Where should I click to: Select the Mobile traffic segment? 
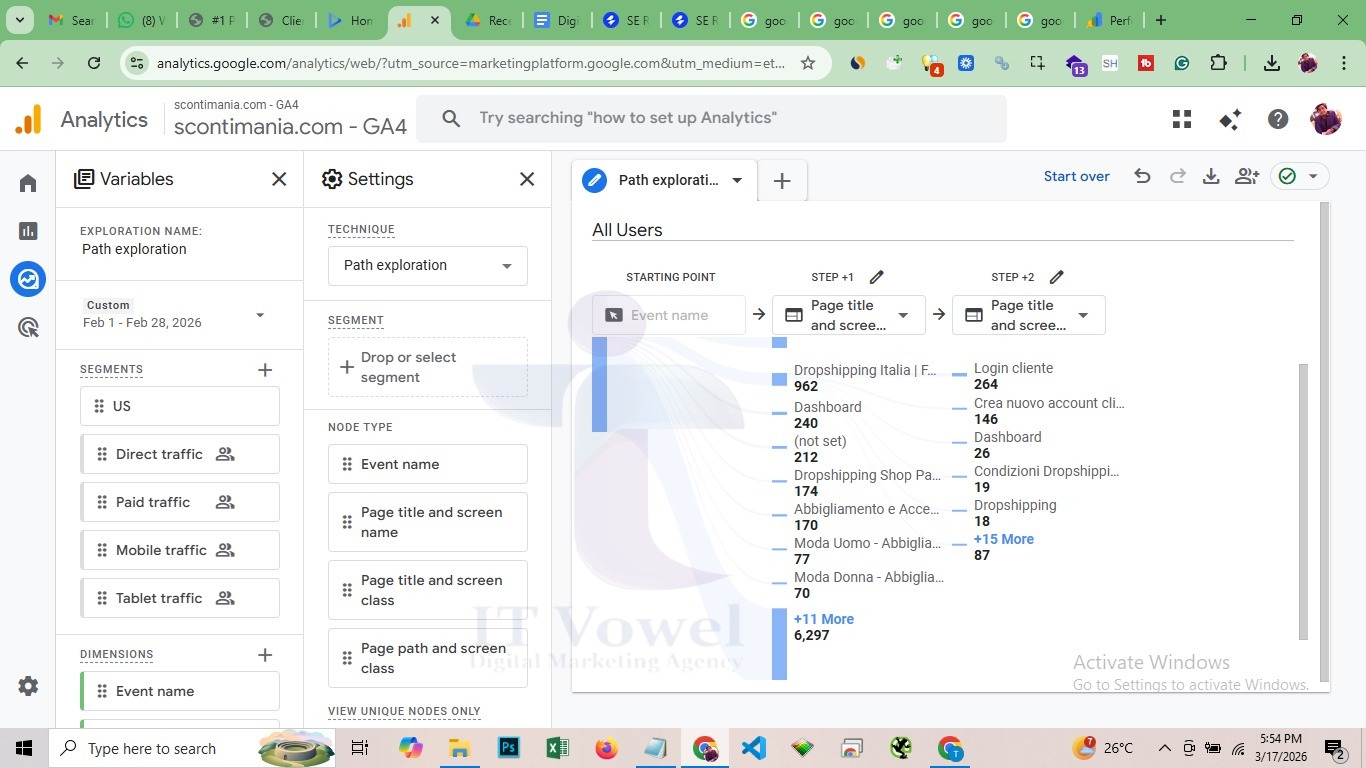click(x=180, y=550)
